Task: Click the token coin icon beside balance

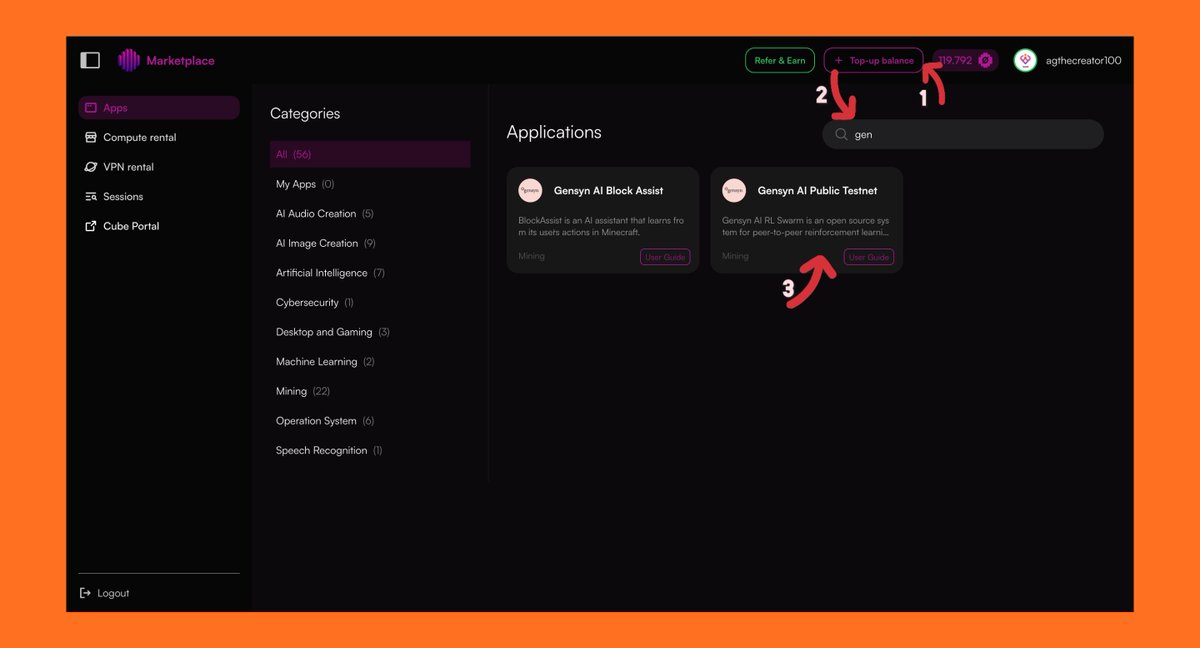Action: [x=986, y=60]
